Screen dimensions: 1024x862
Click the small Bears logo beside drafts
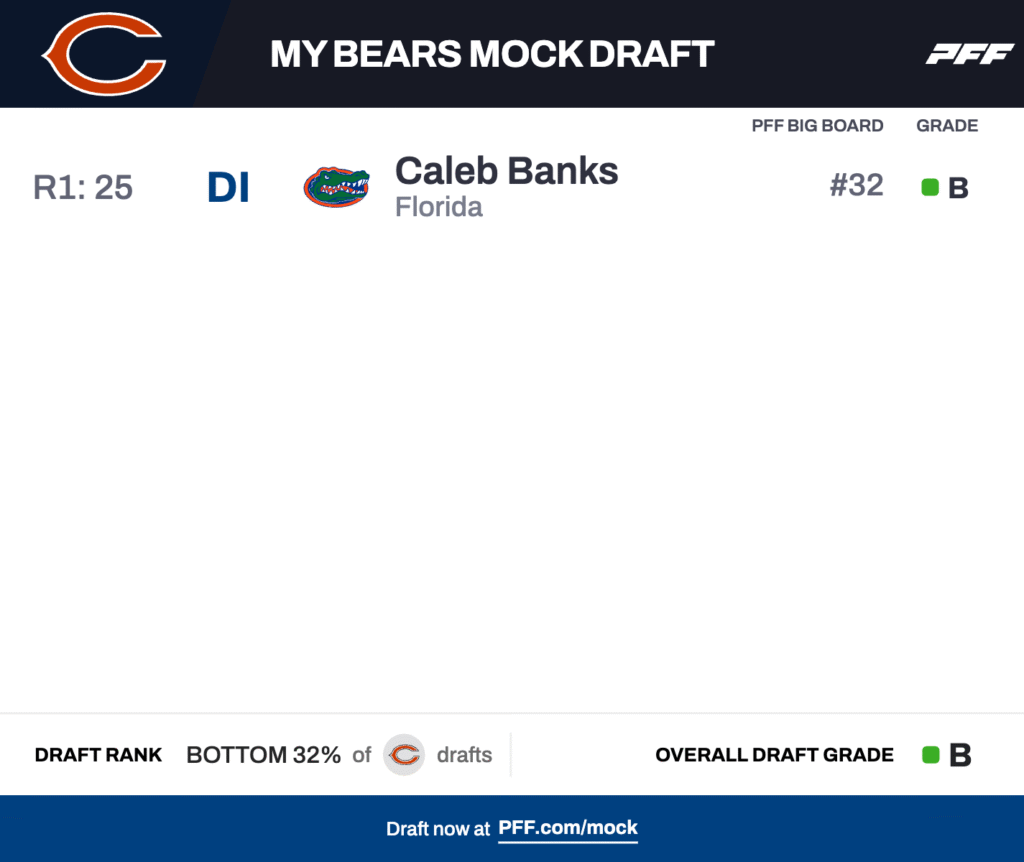404,755
